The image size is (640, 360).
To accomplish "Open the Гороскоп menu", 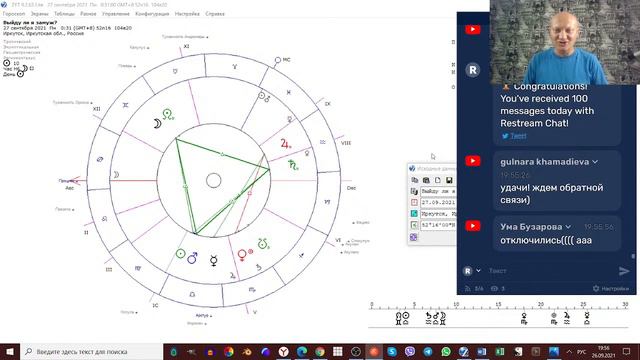I will tap(14, 13).
